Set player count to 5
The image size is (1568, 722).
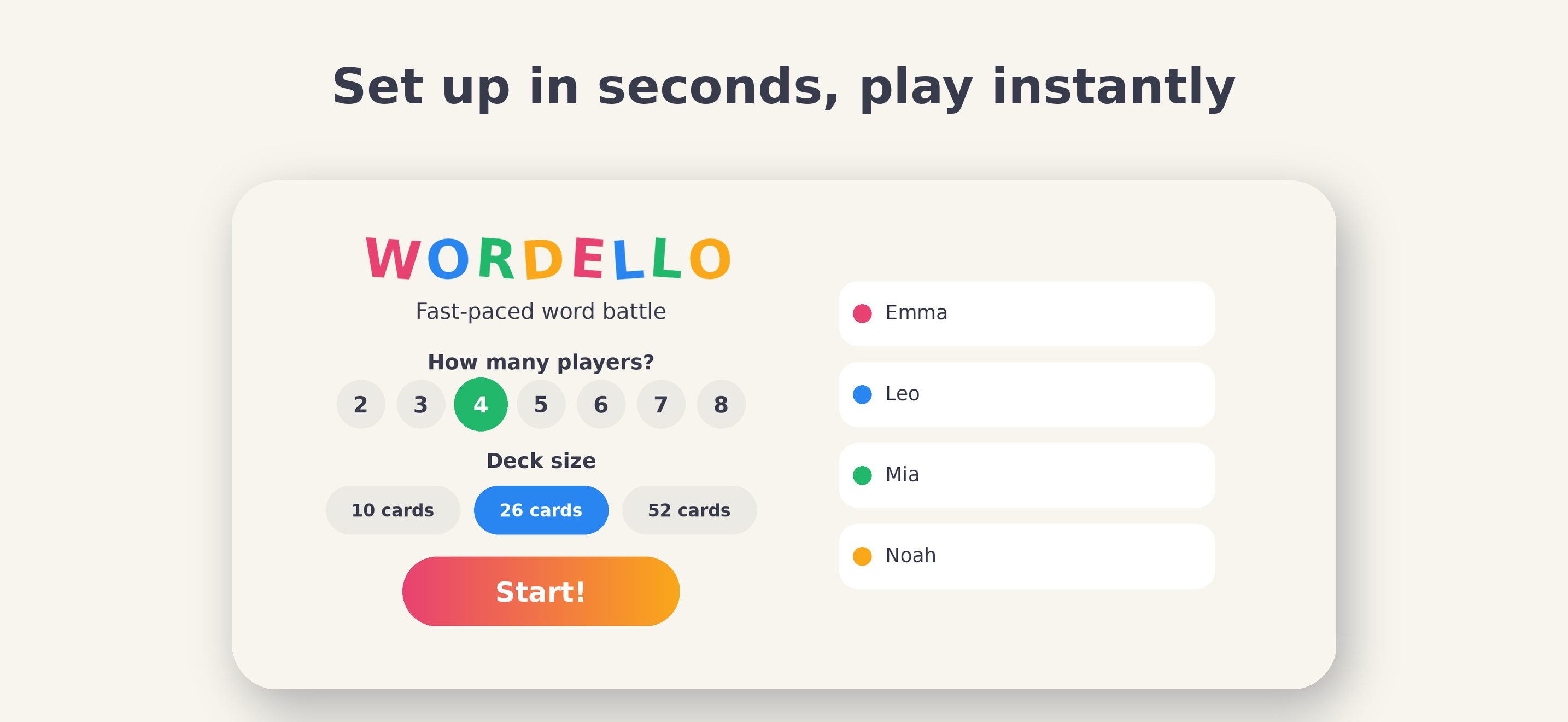pos(541,404)
